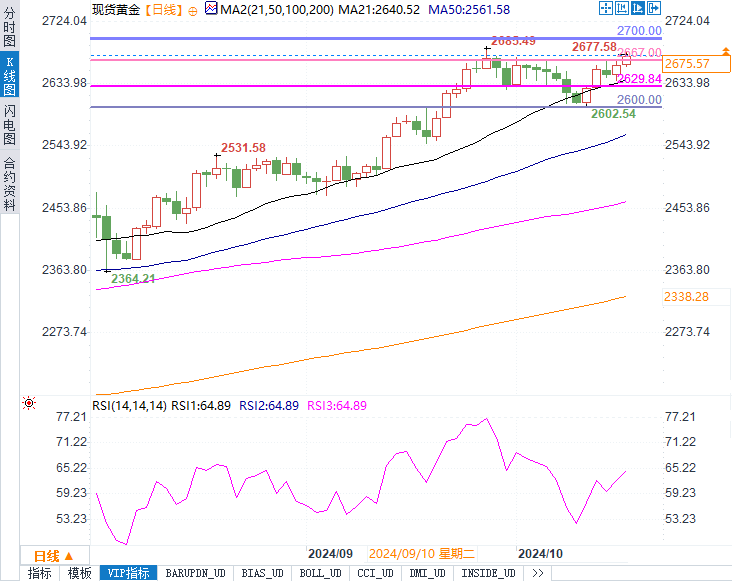Click the orange triangle expander above RSI panel

point(69,383)
